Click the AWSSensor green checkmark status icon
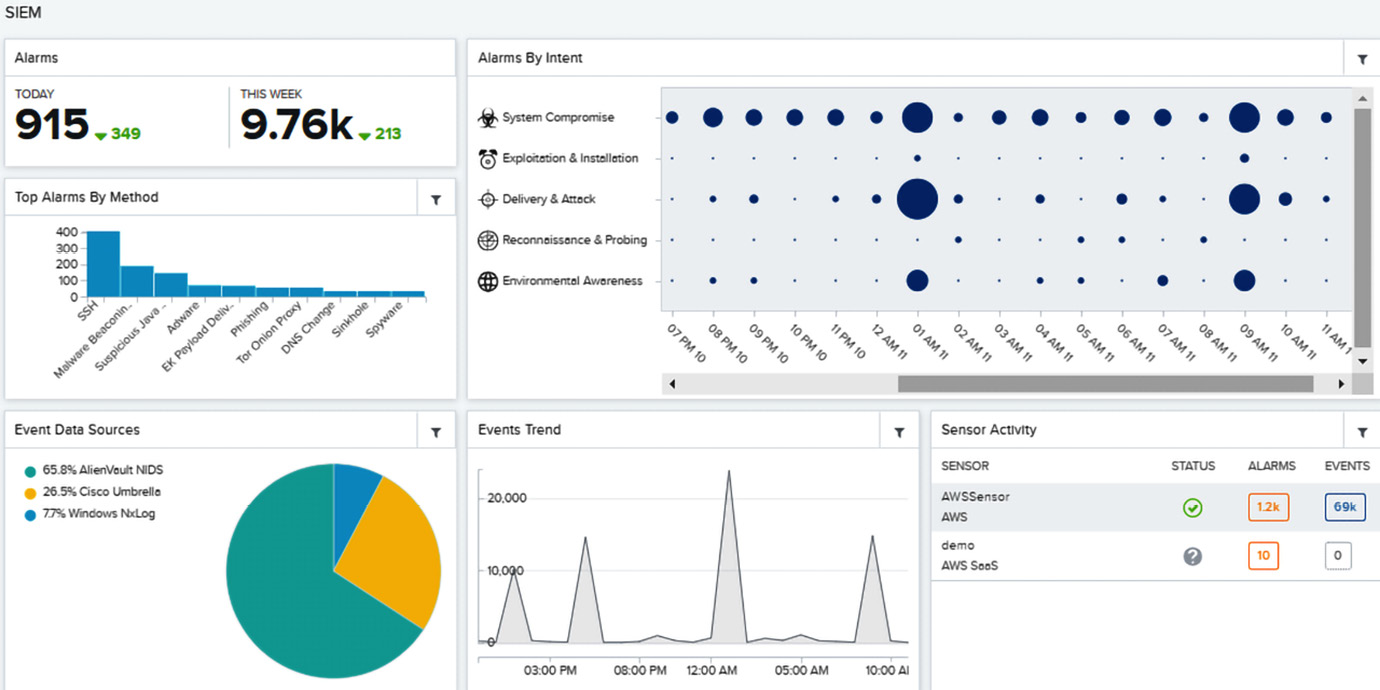Viewport: 1380px width, 690px height. click(x=1192, y=508)
